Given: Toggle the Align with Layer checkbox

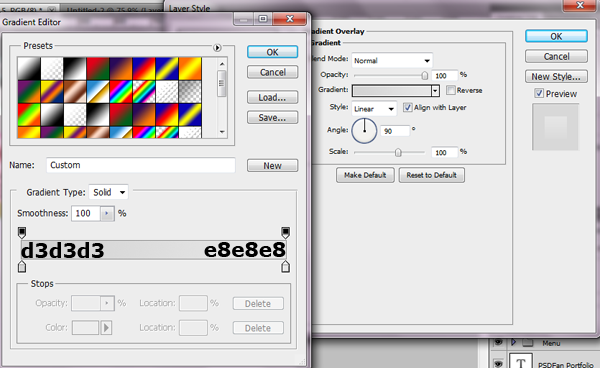Looking at the screenshot, I should pyautogui.click(x=408, y=107).
